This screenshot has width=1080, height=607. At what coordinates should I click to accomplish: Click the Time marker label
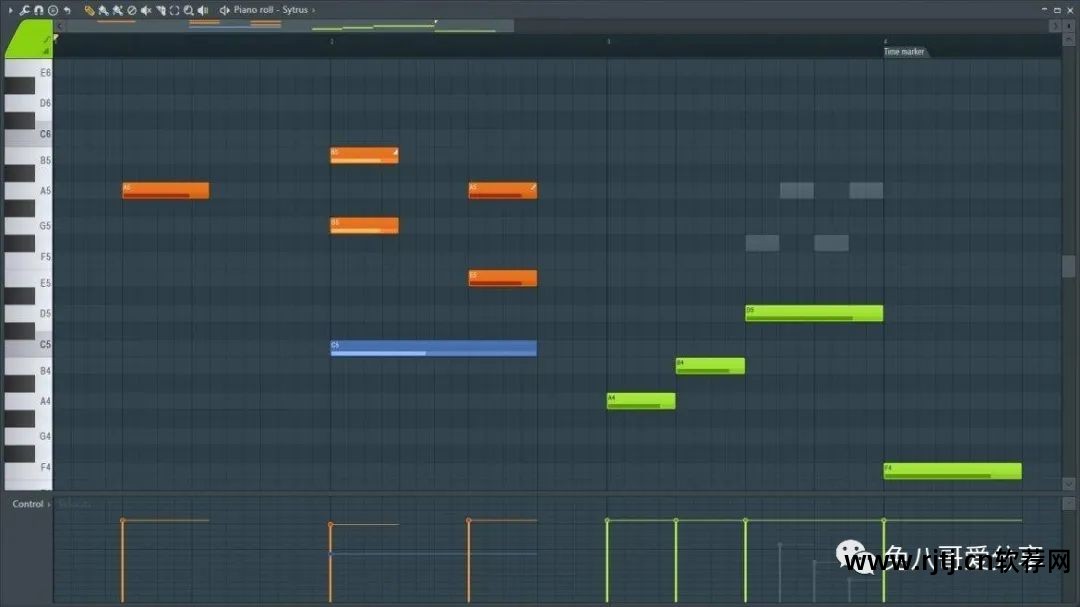pyautogui.click(x=904, y=52)
